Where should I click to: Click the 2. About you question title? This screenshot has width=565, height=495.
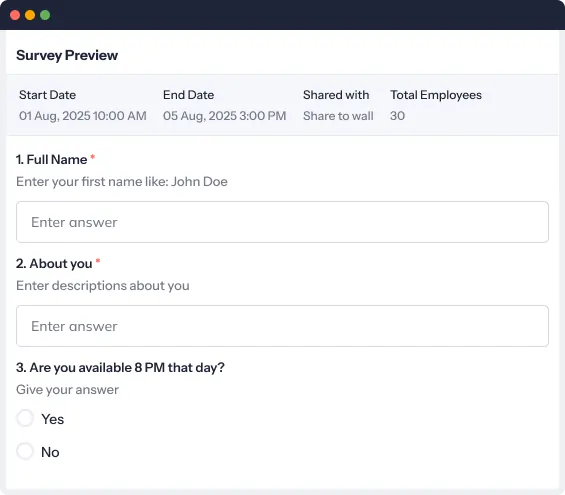[x=54, y=264]
